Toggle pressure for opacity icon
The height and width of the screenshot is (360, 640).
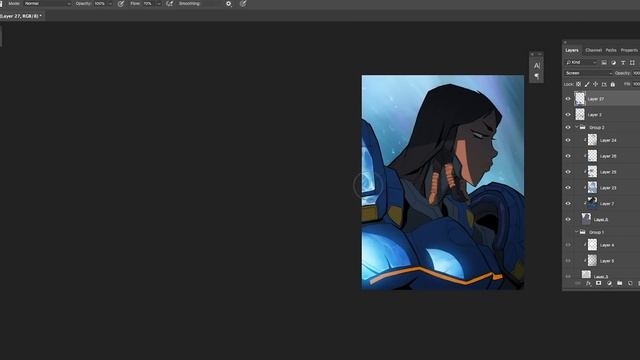point(121,4)
